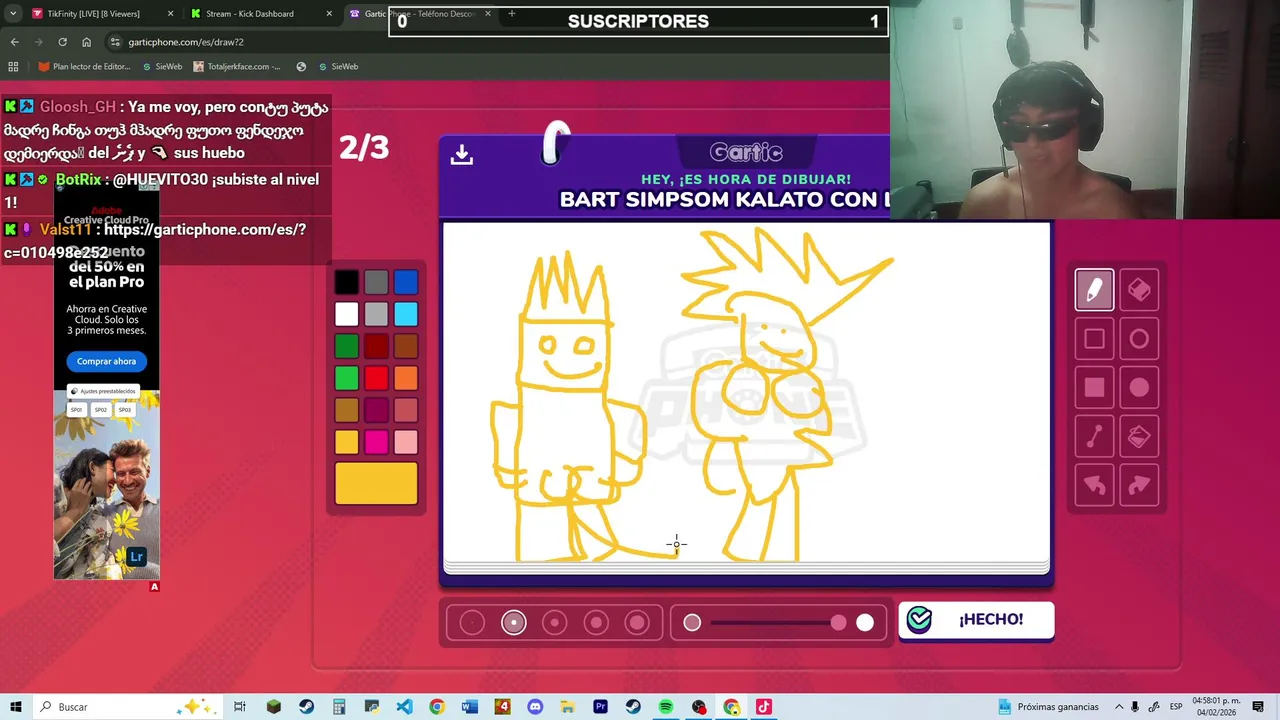Open Discord from the taskbar
Viewport: 1280px width, 720px height.
pos(535,707)
